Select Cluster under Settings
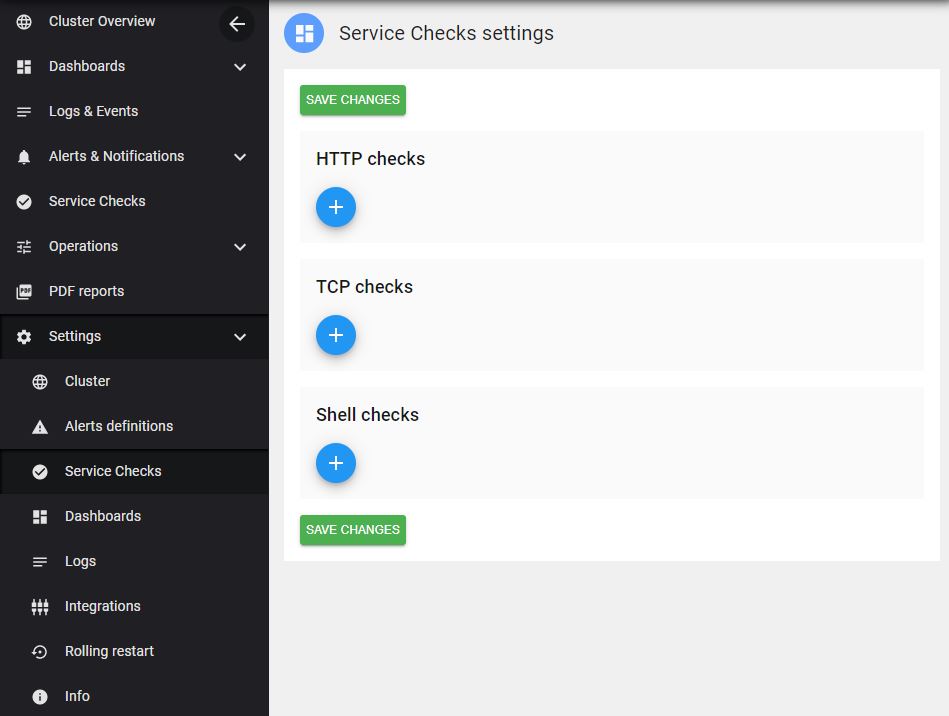 click(x=87, y=381)
